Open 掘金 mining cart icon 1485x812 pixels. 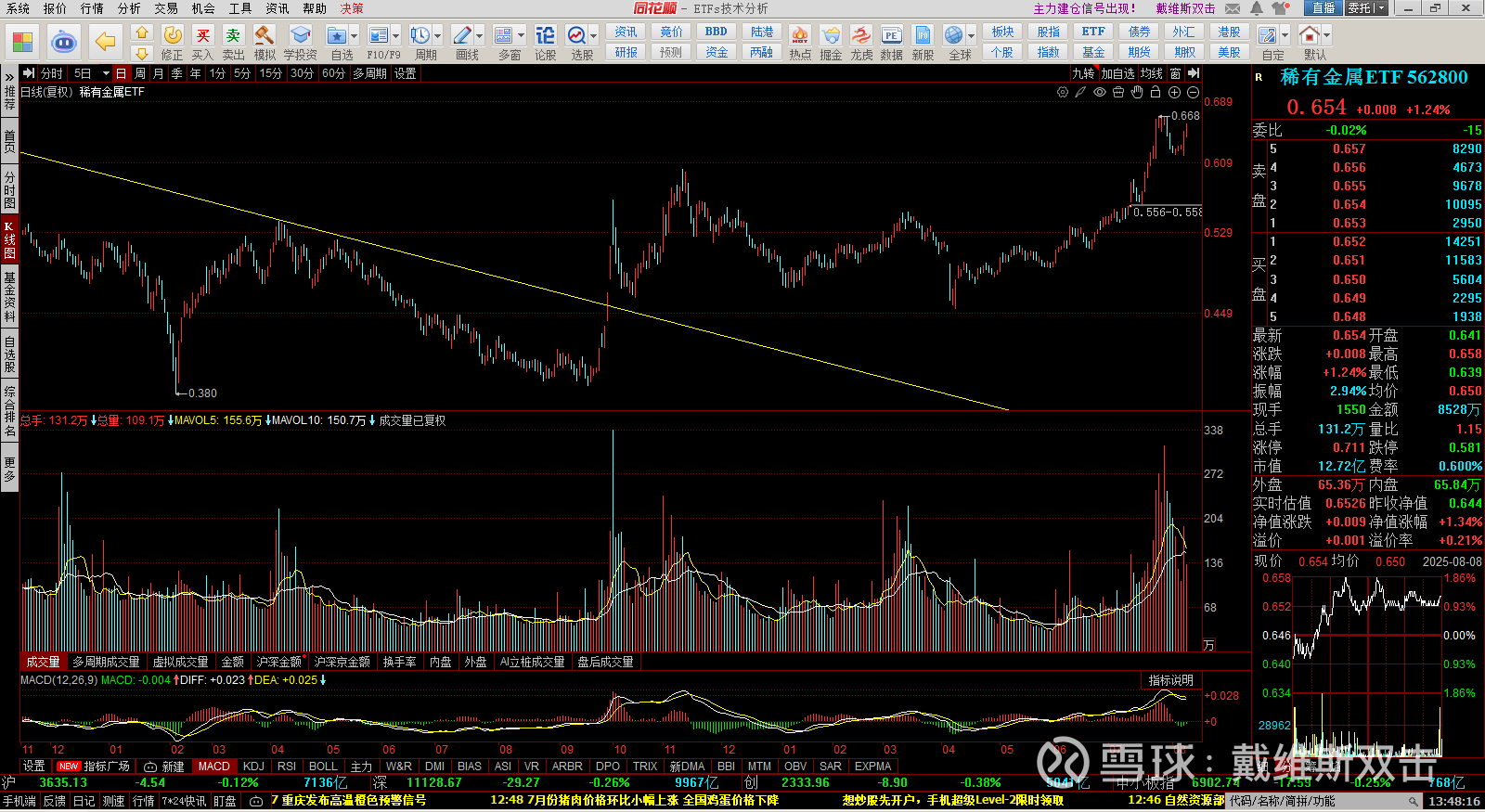click(831, 42)
